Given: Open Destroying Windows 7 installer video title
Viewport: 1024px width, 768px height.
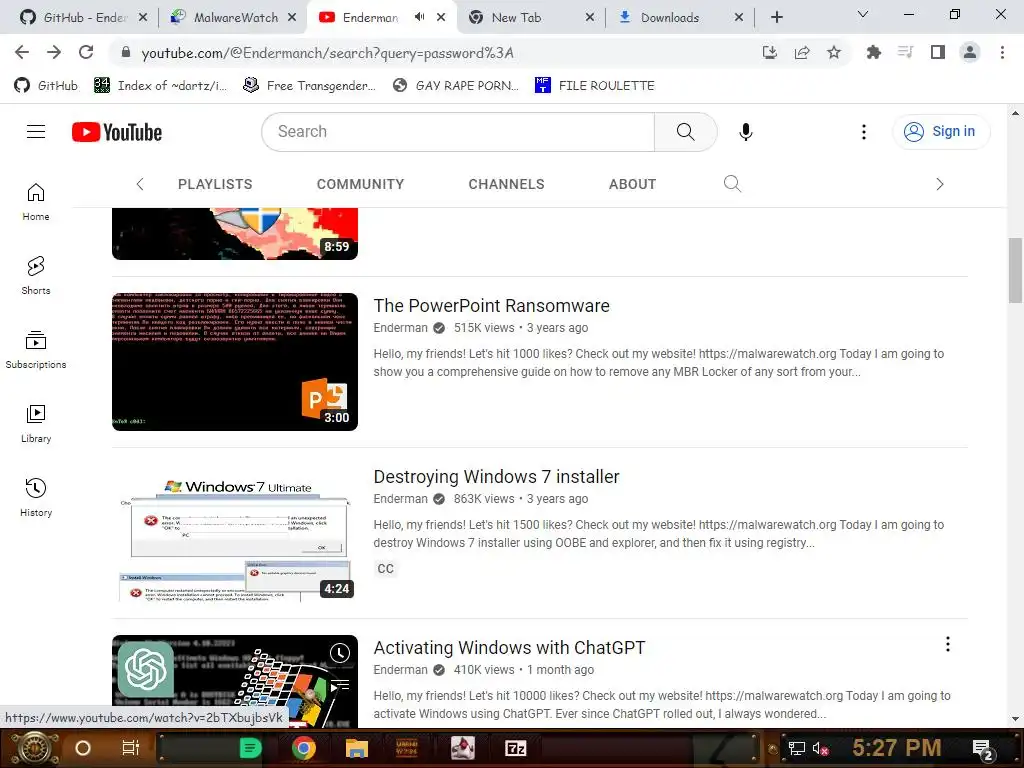Looking at the screenshot, I should [496, 477].
